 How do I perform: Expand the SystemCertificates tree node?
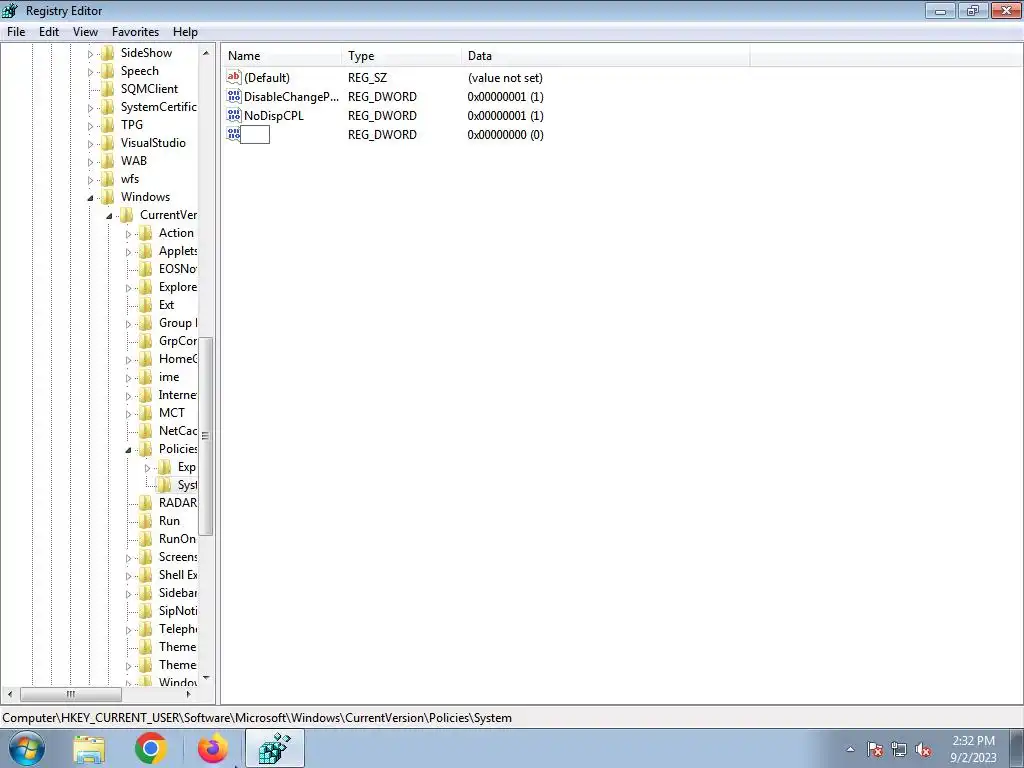[90, 108]
